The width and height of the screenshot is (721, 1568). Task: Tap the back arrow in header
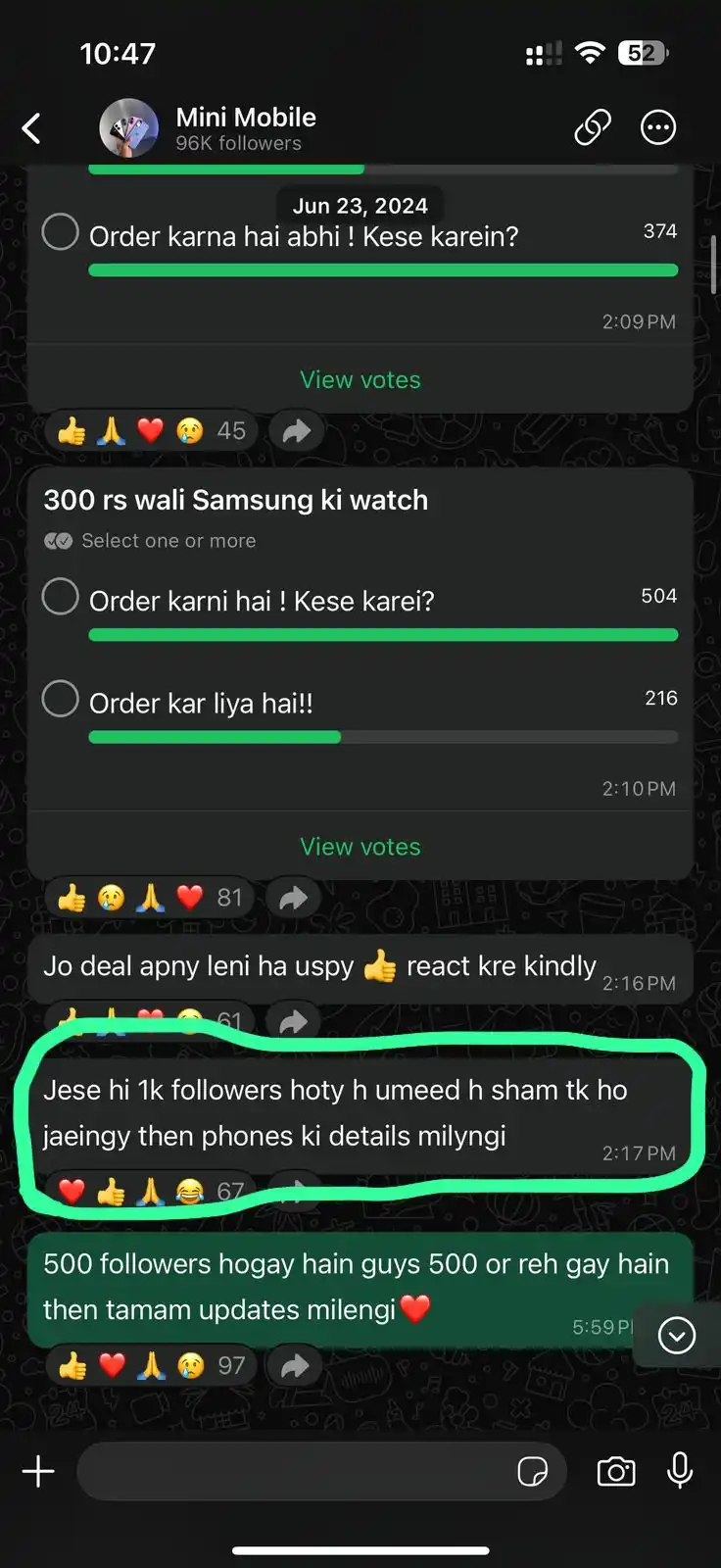(31, 128)
